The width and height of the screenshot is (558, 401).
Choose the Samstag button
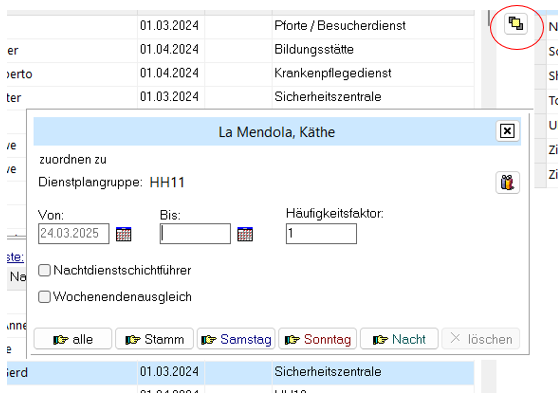[236, 339]
